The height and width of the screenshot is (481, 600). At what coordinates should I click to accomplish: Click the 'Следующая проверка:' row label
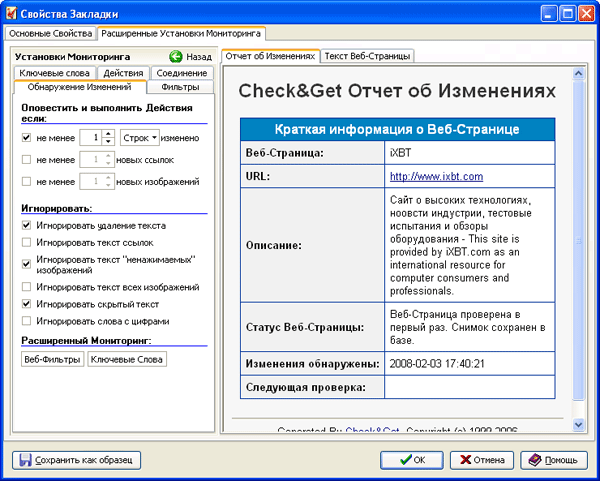point(312,387)
